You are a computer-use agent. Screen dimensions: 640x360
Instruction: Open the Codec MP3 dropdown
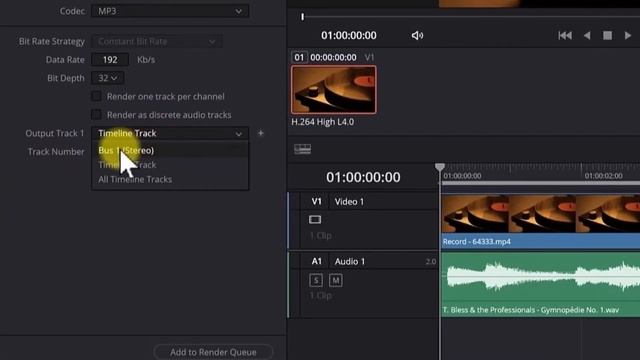(170, 11)
